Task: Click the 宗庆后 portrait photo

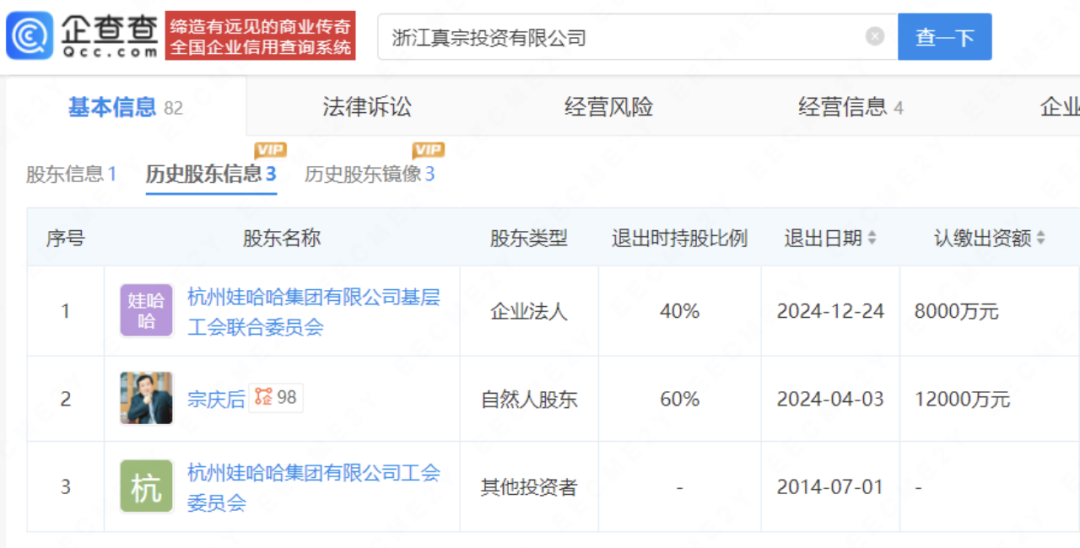Action: pos(146,398)
